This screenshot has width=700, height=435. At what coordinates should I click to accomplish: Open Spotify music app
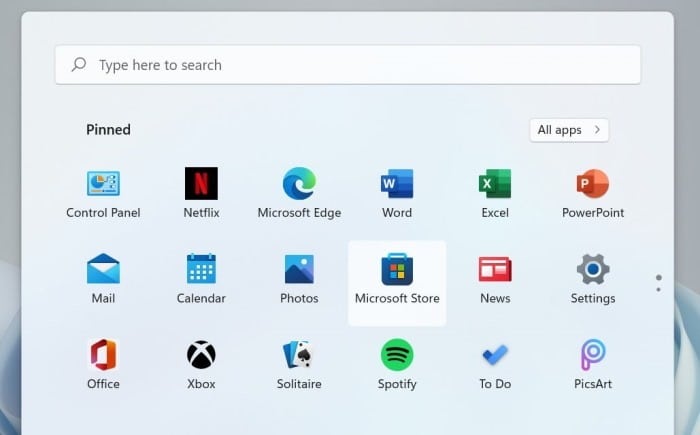pyautogui.click(x=397, y=365)
